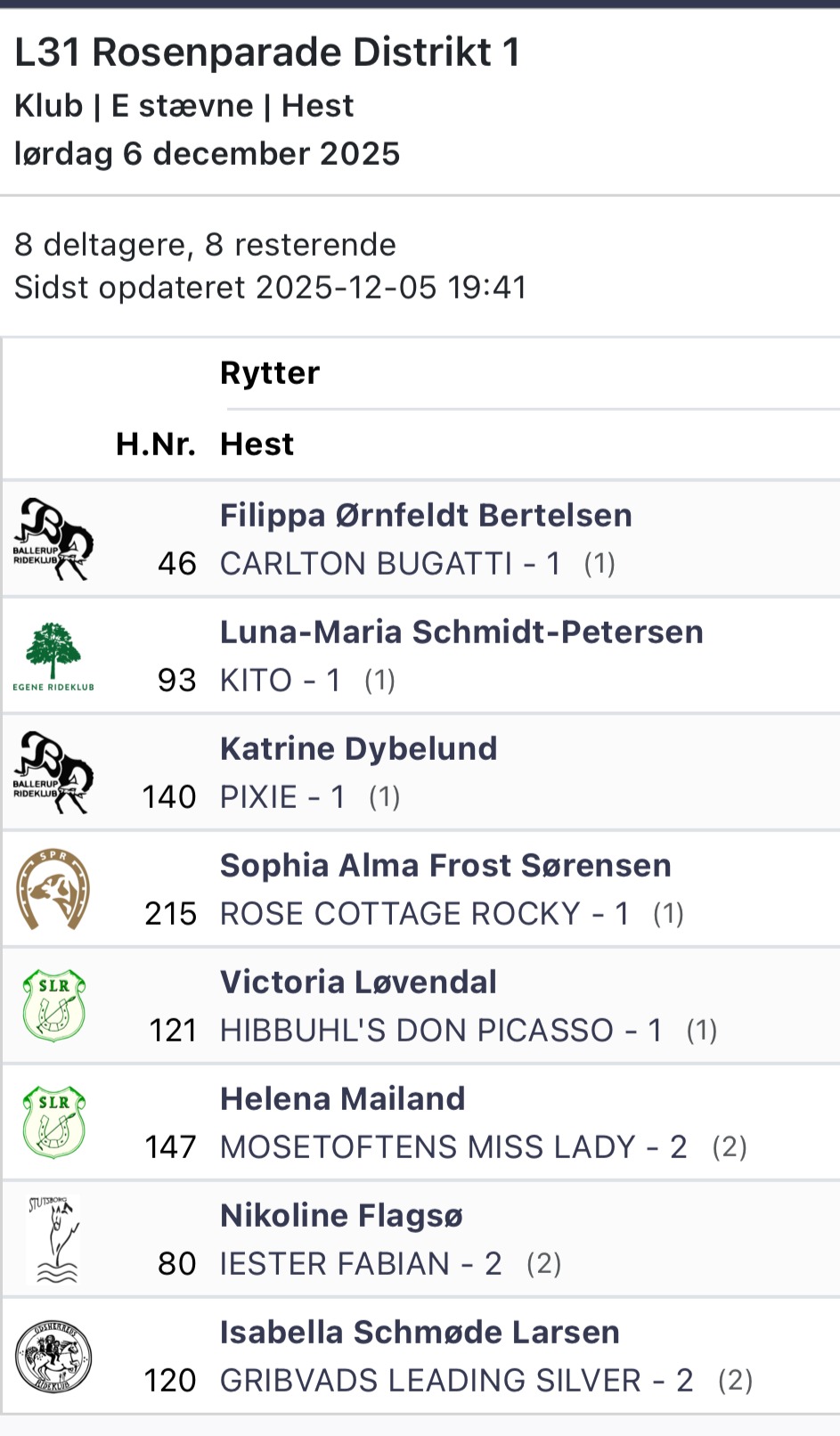The width and height of the screenshot is (840, 1436).
Task: Open rider Isabella Schmøde Larsen
Action: pos(420,1332)
